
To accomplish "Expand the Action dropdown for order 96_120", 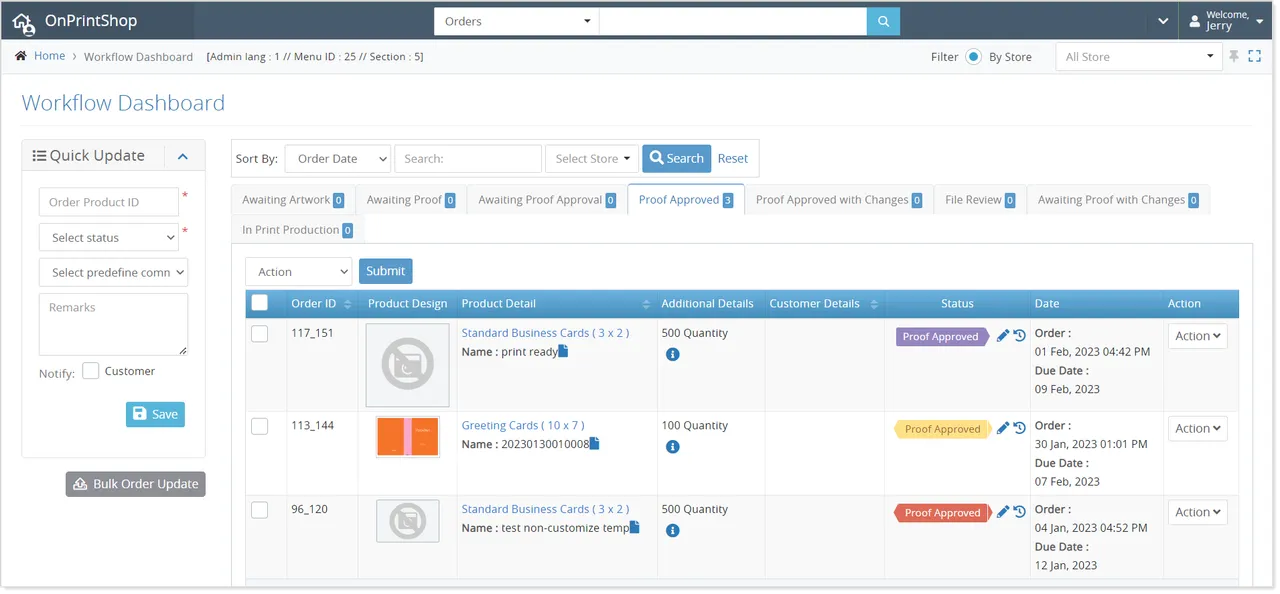I will click(x=1197, y=512).
